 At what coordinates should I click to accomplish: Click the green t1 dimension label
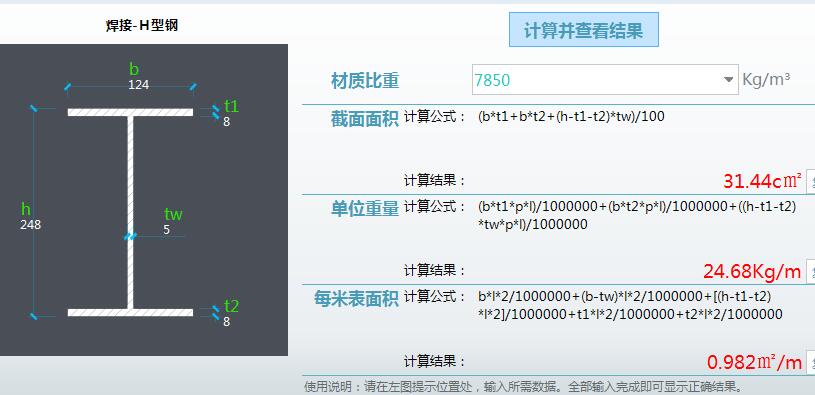(231, 106)
